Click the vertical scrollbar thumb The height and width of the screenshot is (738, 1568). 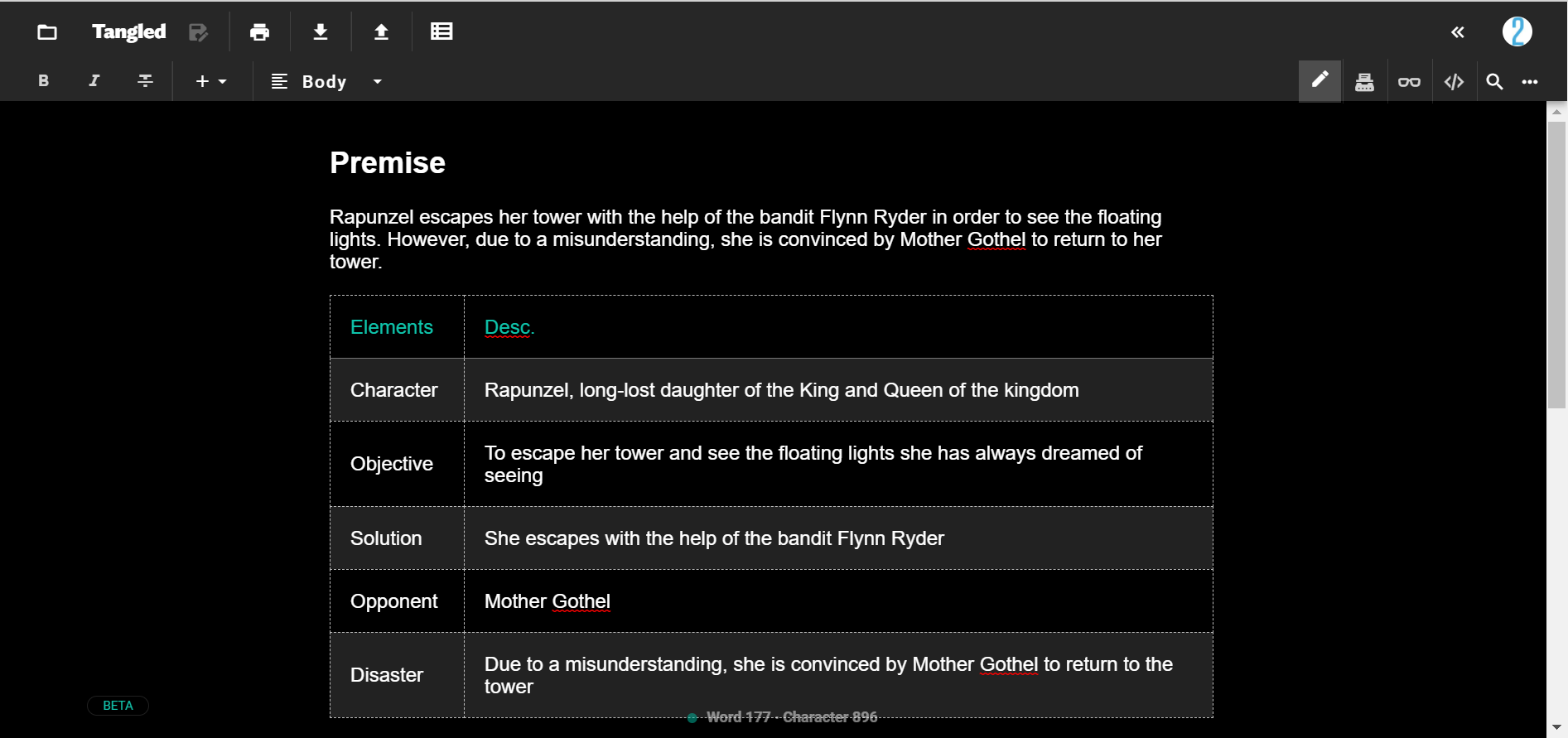coord(1556,265)
